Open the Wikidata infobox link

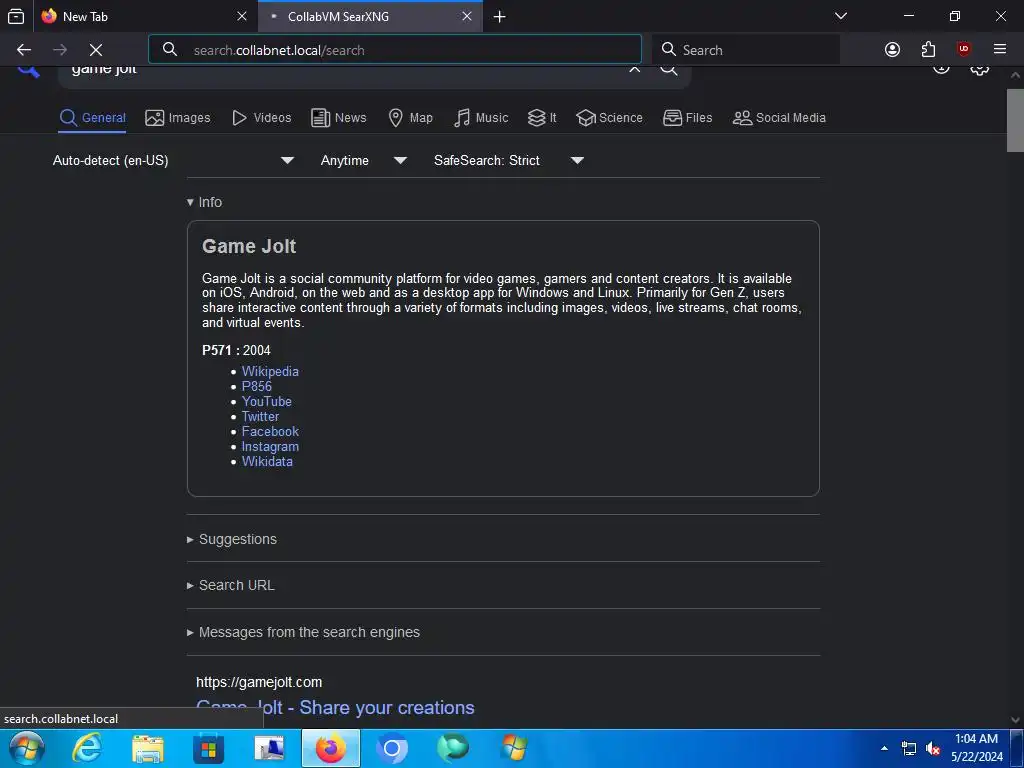[267, 461]
